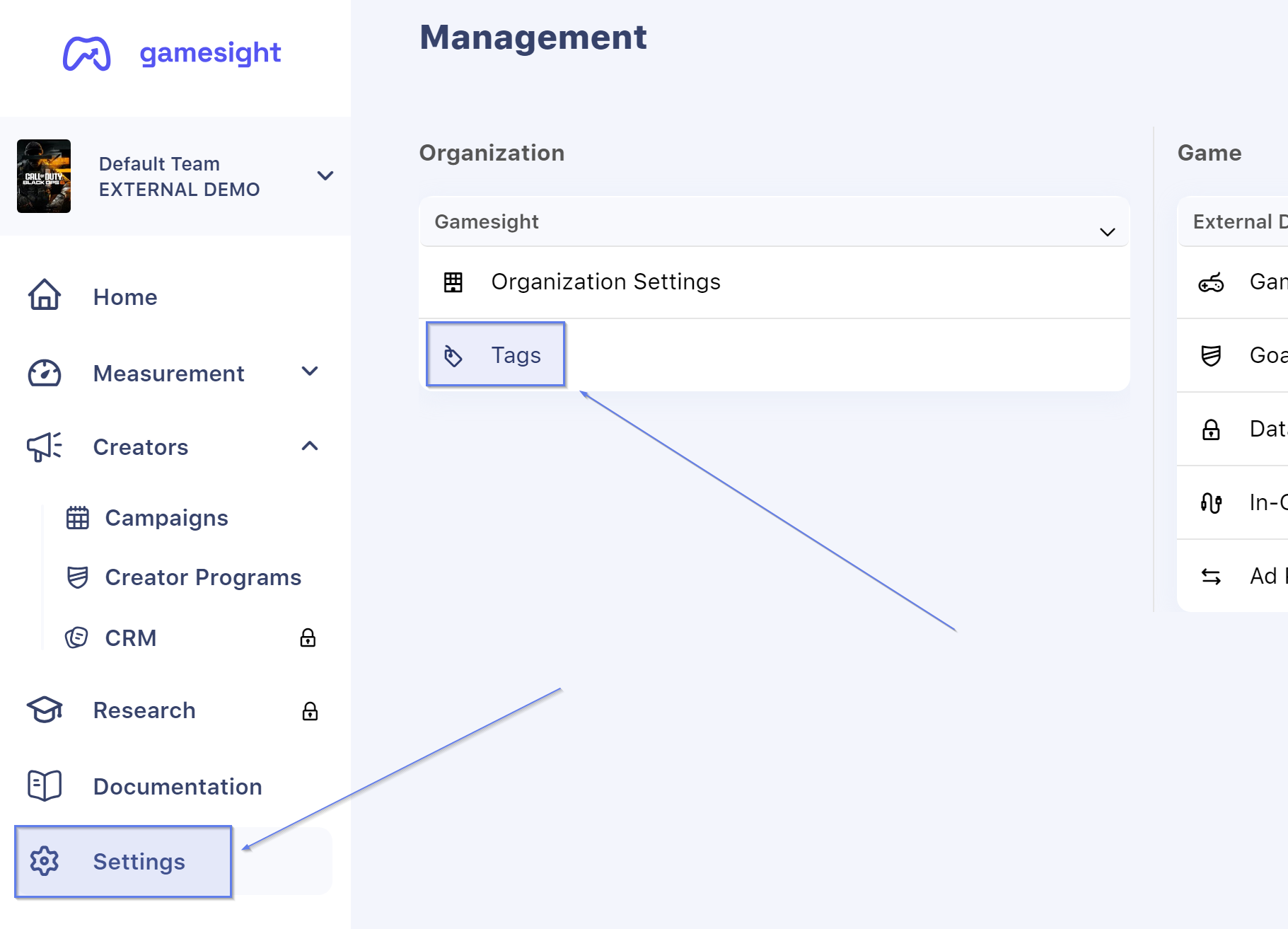1288x929 pixels.
Task: Click the Measurement gauge icon
Action: 45,373
